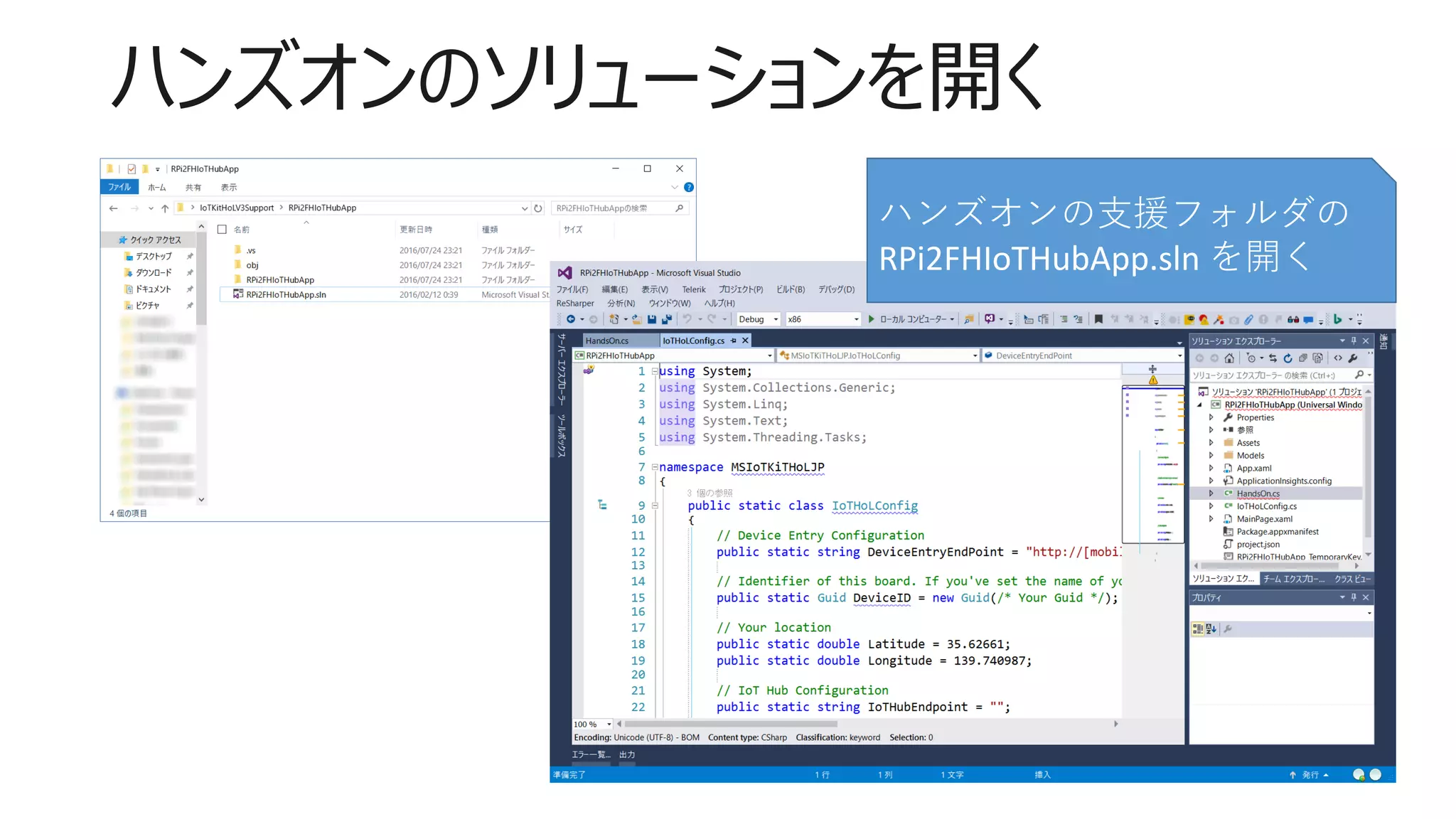Open the ビルド(B) menu in Visual Studio
Viewport: 1456px width, 819px height.
(x=791, y=290)
